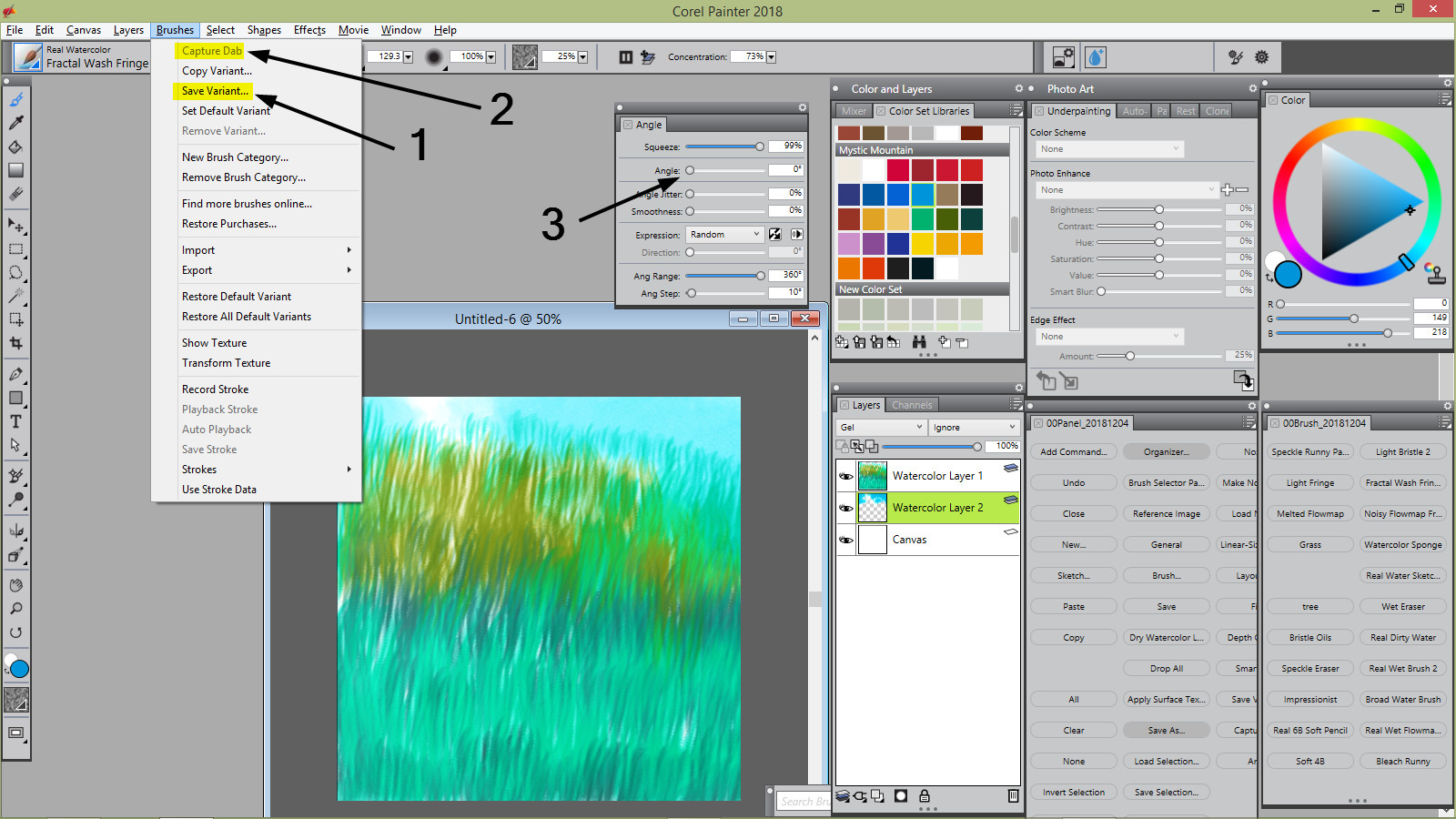Select the Crop tool
This screenshot has height=819, width=1456.
(15, 343)
